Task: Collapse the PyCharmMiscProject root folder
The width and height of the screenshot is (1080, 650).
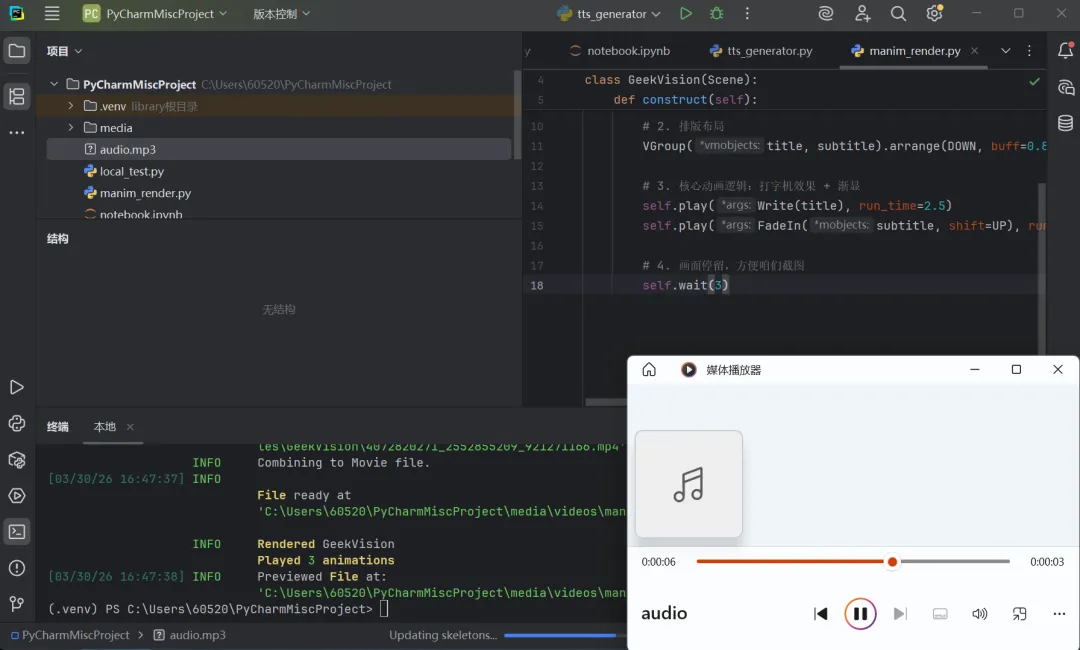Action: pyautogui.click(x=54, y=84)
